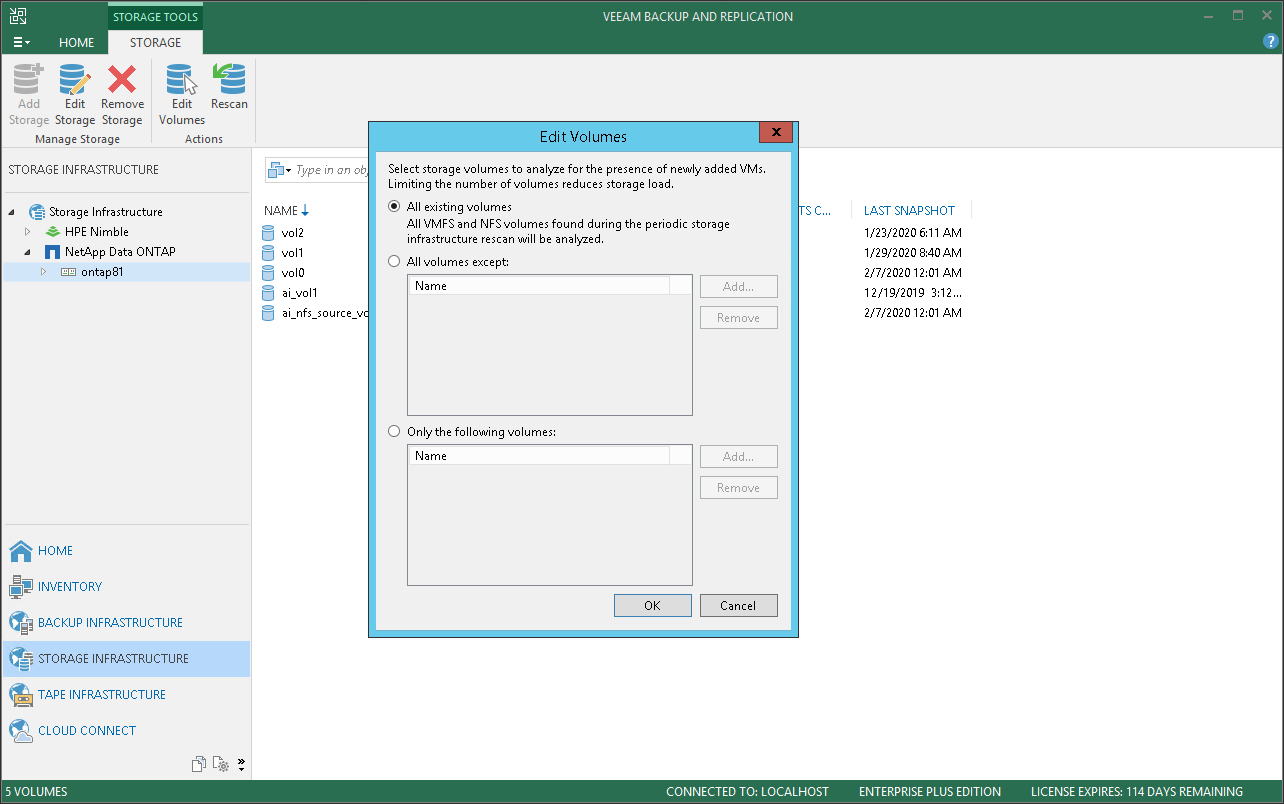1284x804 pixels.
Task: Click the object search input field
Action: pyautogui.click(x=332, y=170)
